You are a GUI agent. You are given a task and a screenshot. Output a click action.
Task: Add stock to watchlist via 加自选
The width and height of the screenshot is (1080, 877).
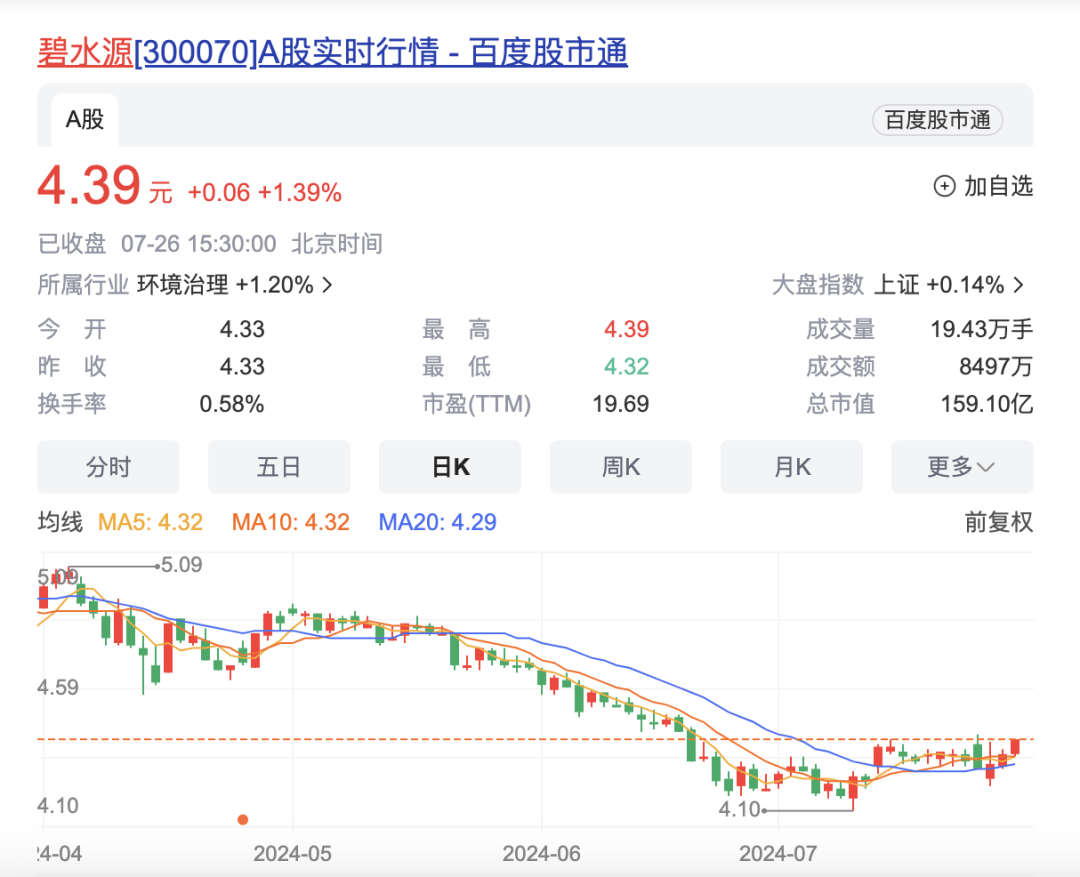click(984, 186)
